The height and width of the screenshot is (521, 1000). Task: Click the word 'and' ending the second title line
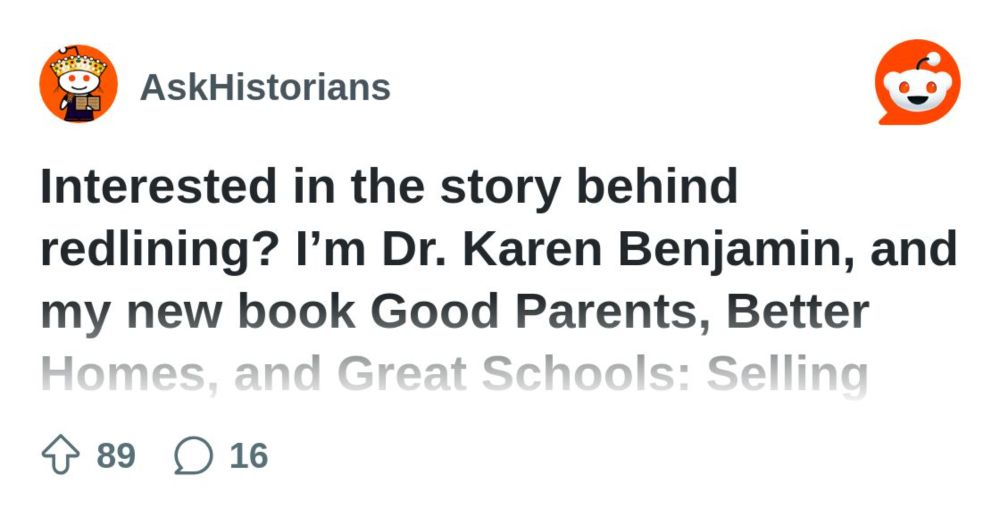pyautogui.click(x=921, y=251)
